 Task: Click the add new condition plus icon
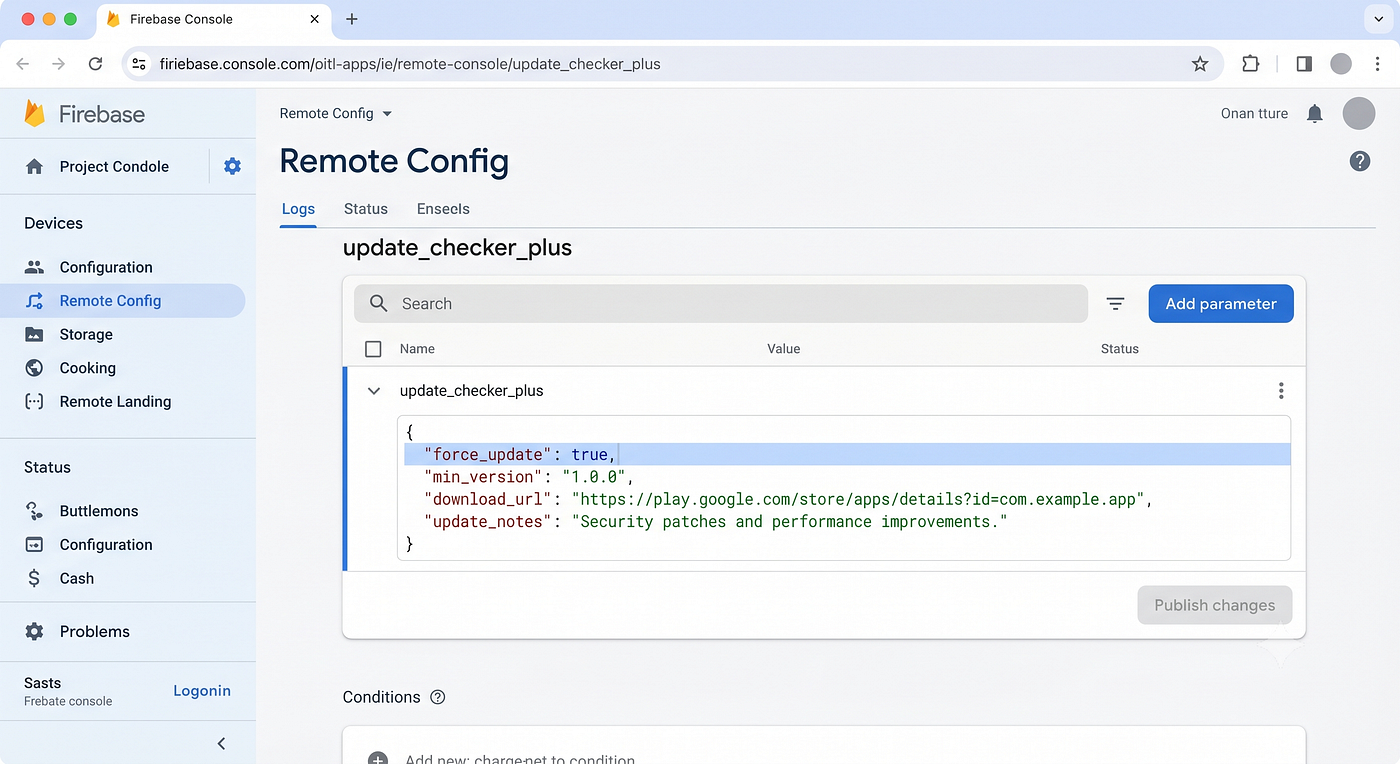coord(378,759)
